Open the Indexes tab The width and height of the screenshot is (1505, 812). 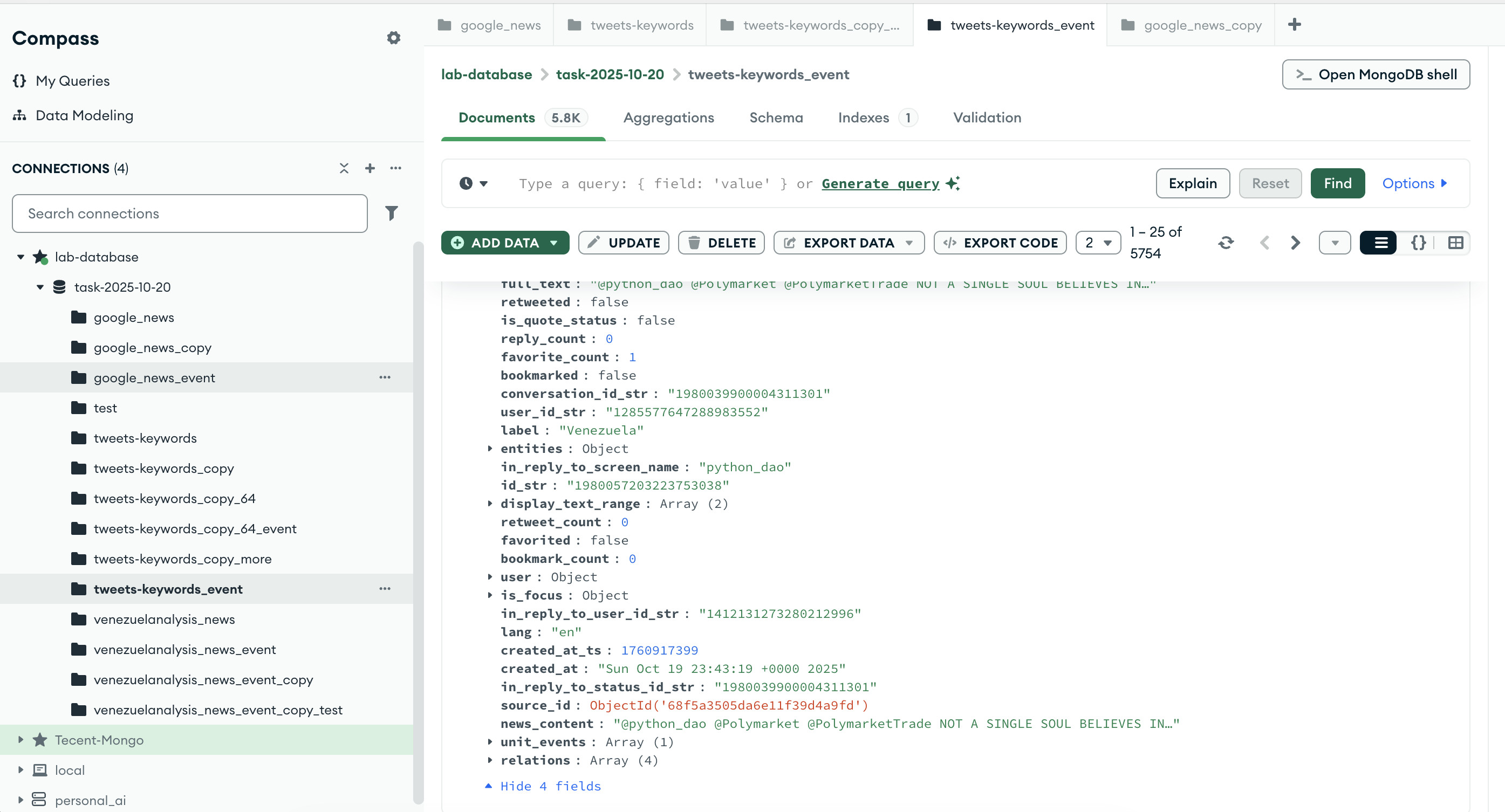(x=877, y=118)
